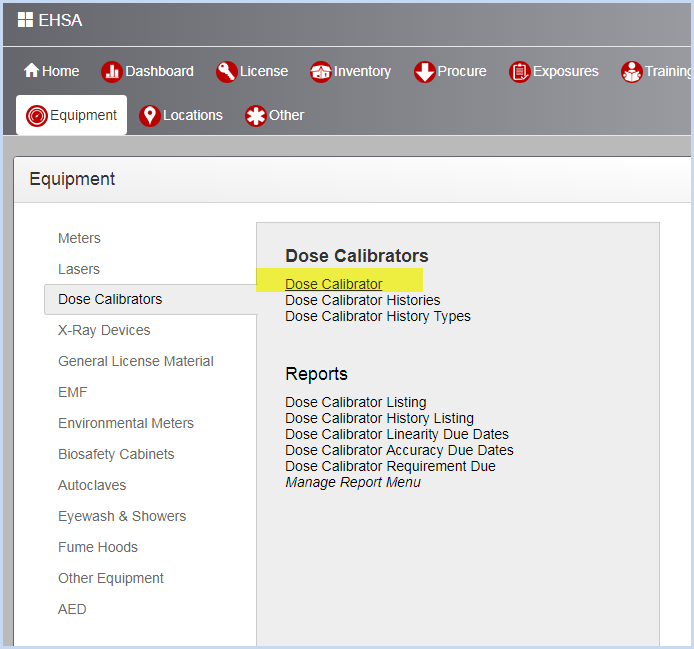Open Dose Calibrator Accuracy Due Dates
694x649 pixels.
pos(399,450)
